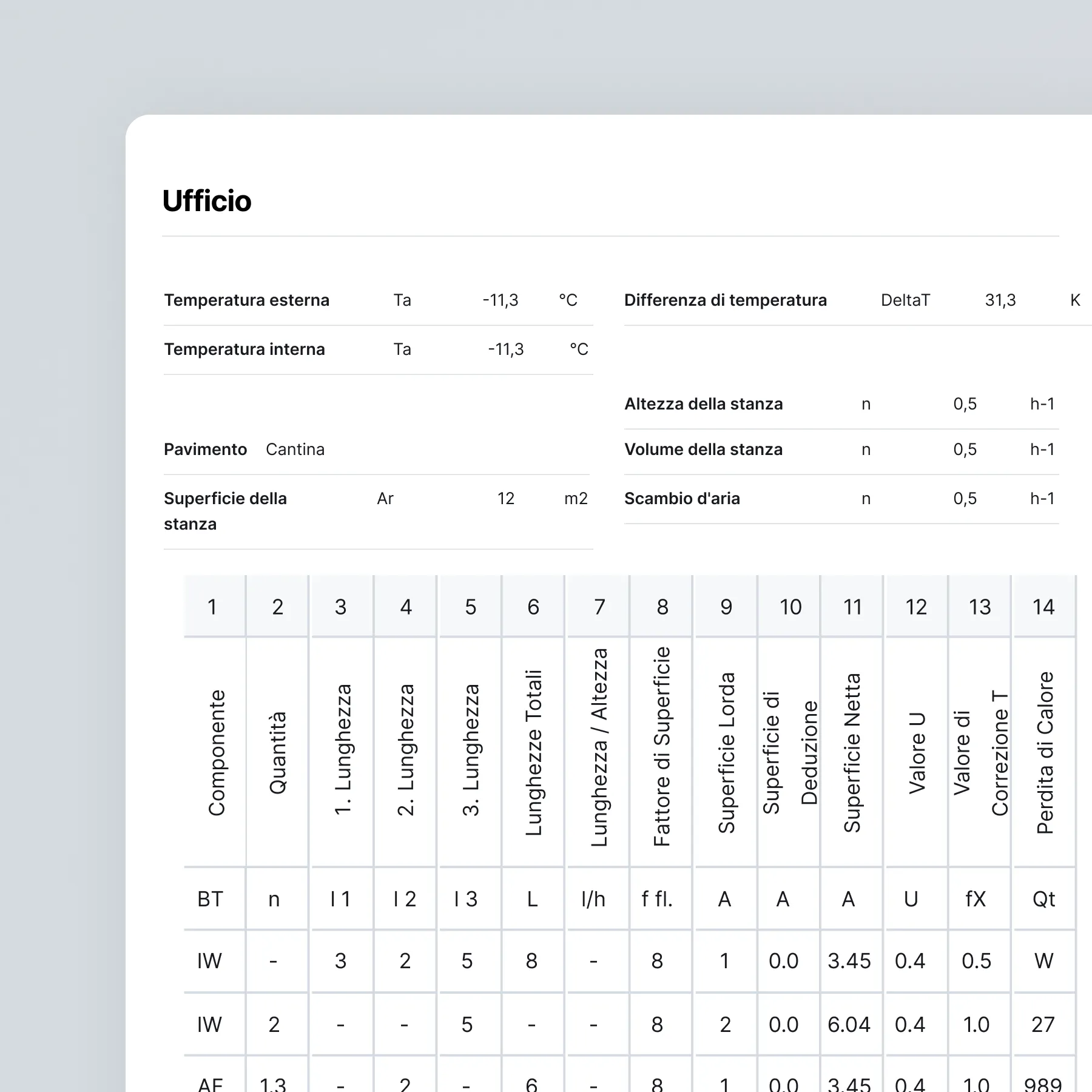The image size is (1092, 1092).
Task: Select the Ar symbol
Action: [385, 499]
